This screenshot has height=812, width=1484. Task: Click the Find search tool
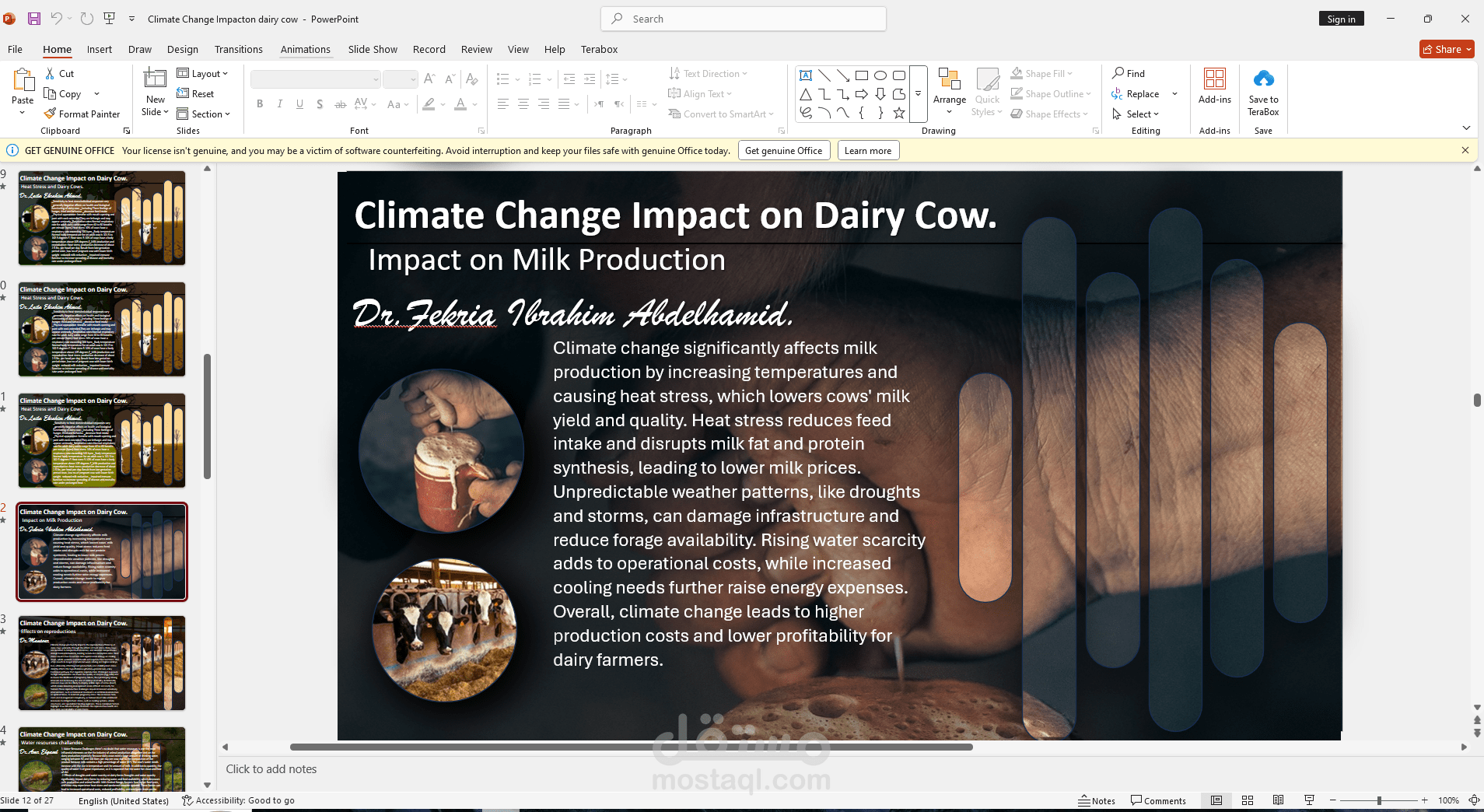(1129, 74)
